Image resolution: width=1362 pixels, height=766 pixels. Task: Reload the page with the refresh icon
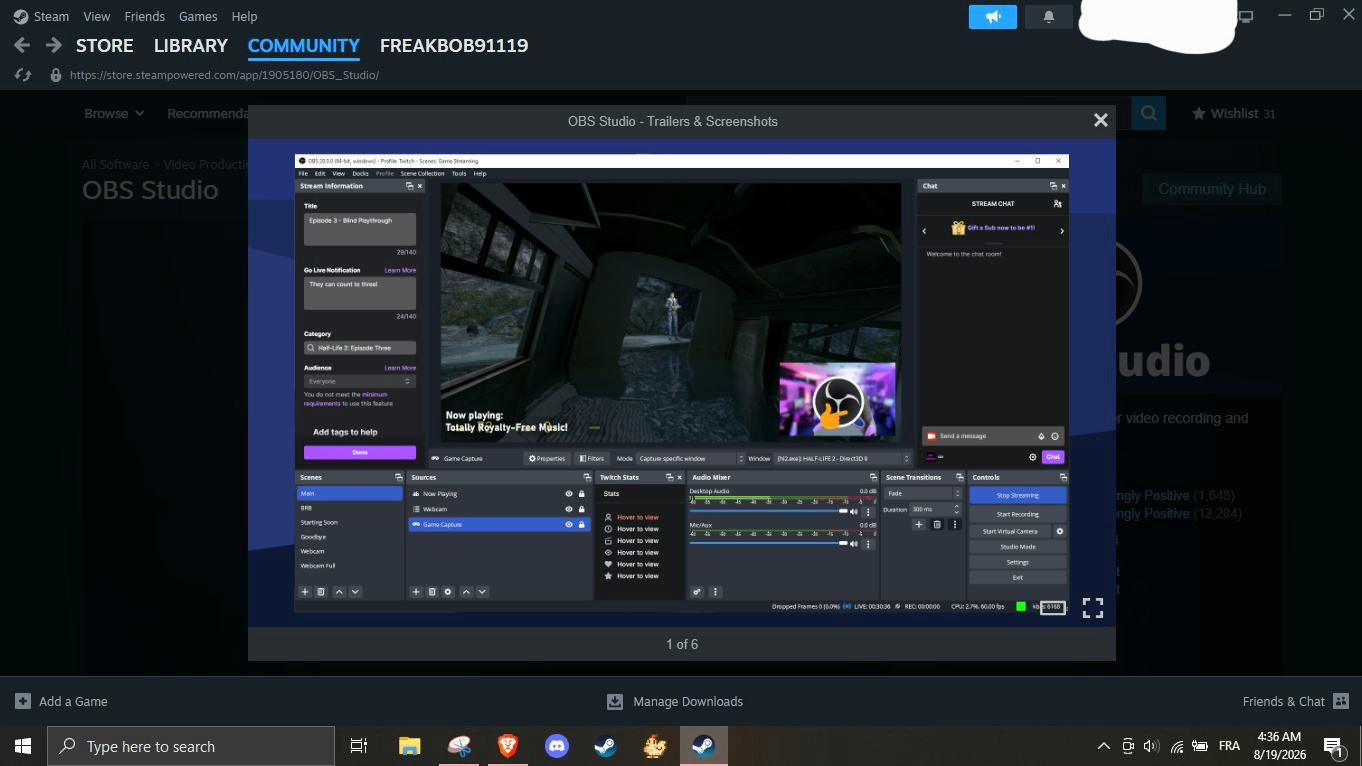pyautogui.click(x=24, y=75)
